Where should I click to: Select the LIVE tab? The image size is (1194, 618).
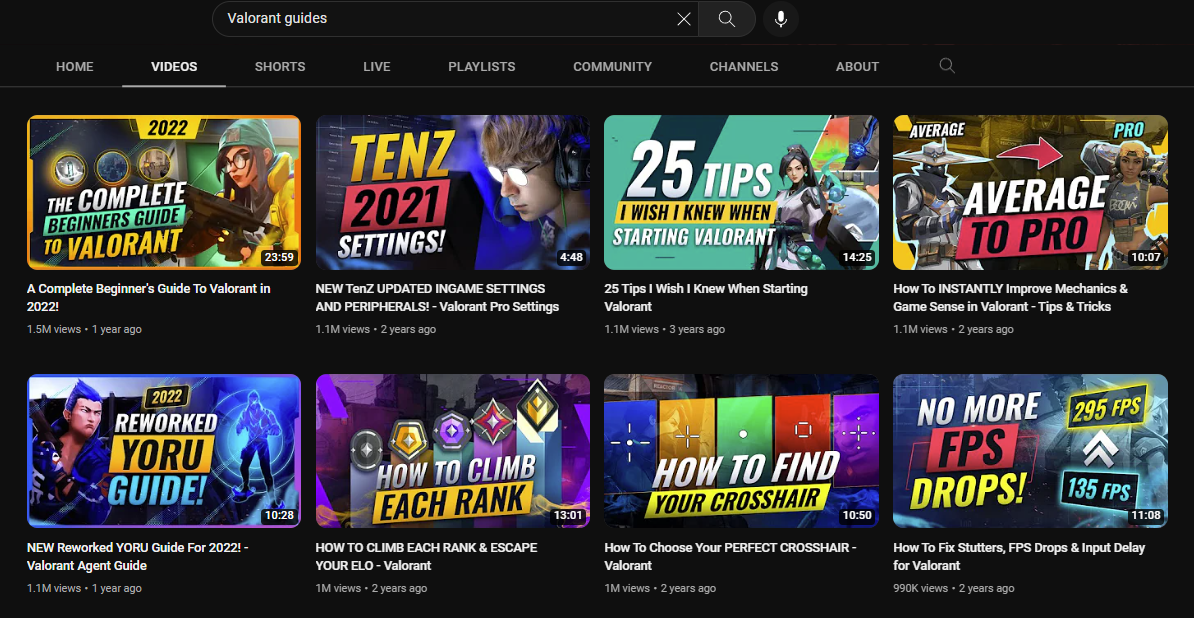pyautogui.click(x=377, y=67)
